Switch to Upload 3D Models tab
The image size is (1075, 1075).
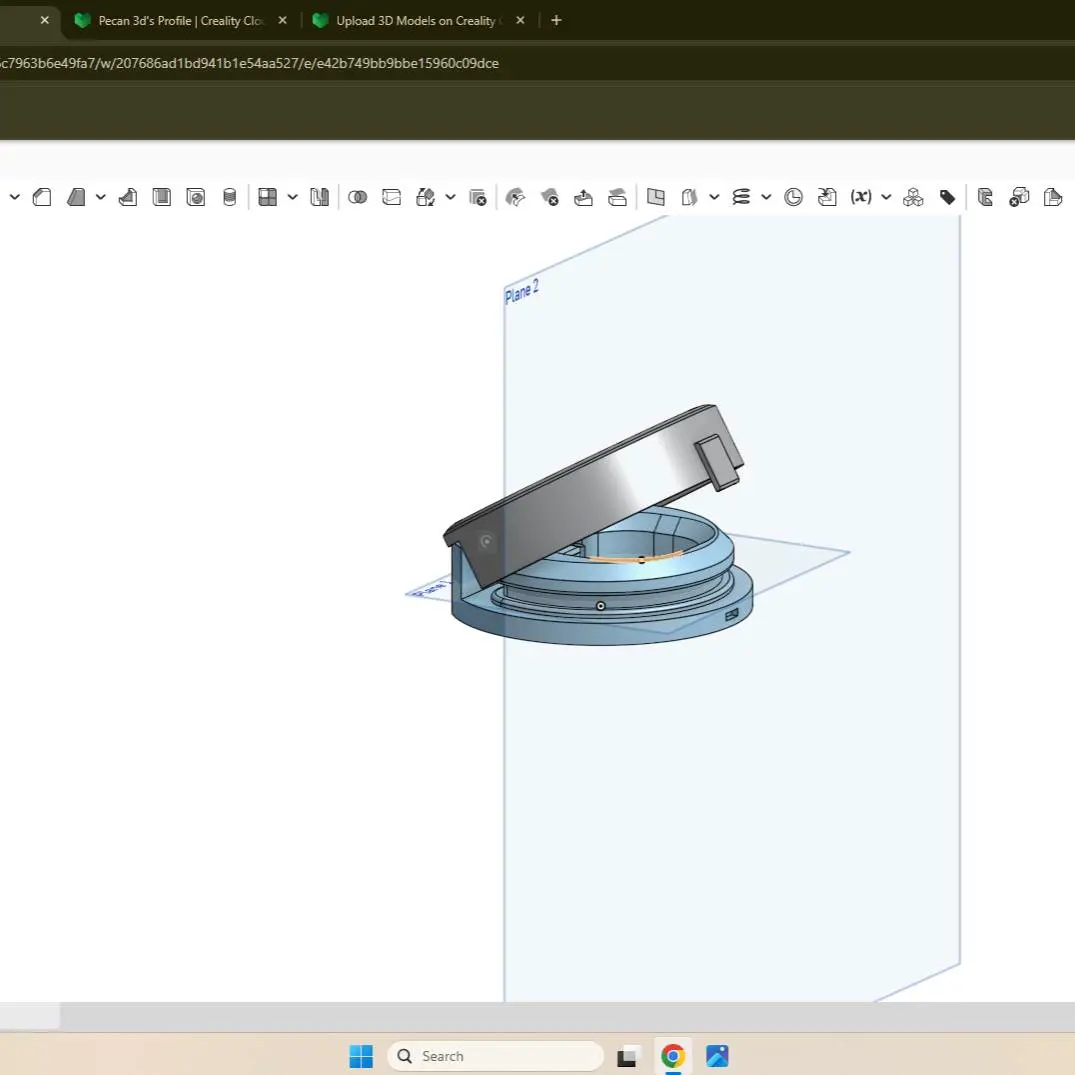[416, 20]
